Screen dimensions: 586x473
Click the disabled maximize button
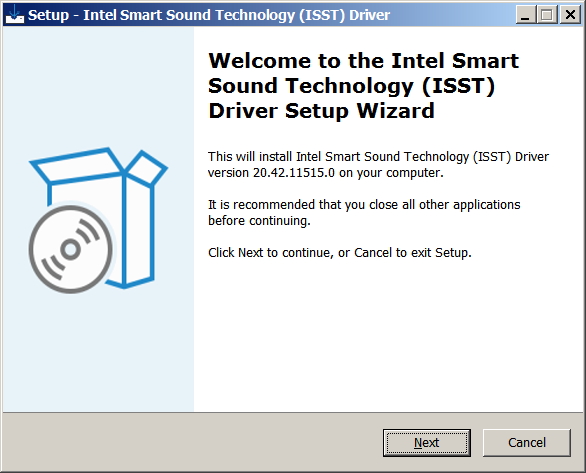point(547,15)
